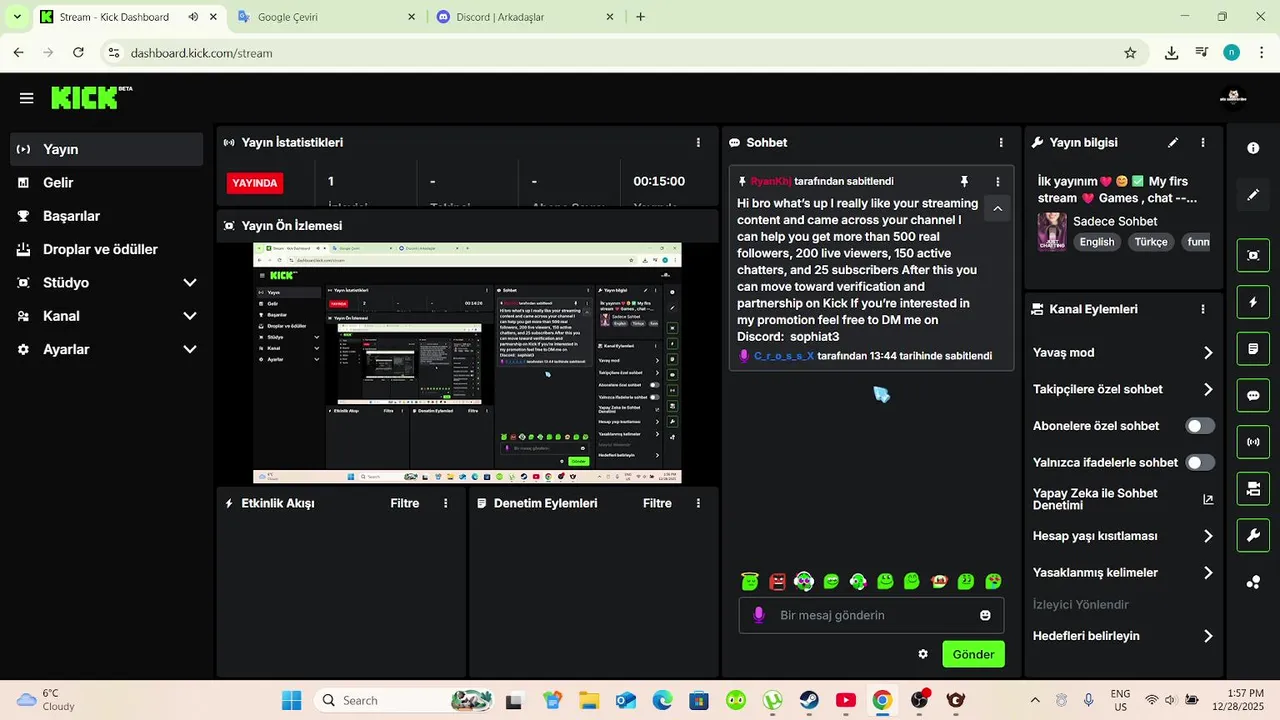The width and height of the screenshot is (1280, 720).
Task: Click the pin icon on pinned message
Action: [x=964, y=182]
